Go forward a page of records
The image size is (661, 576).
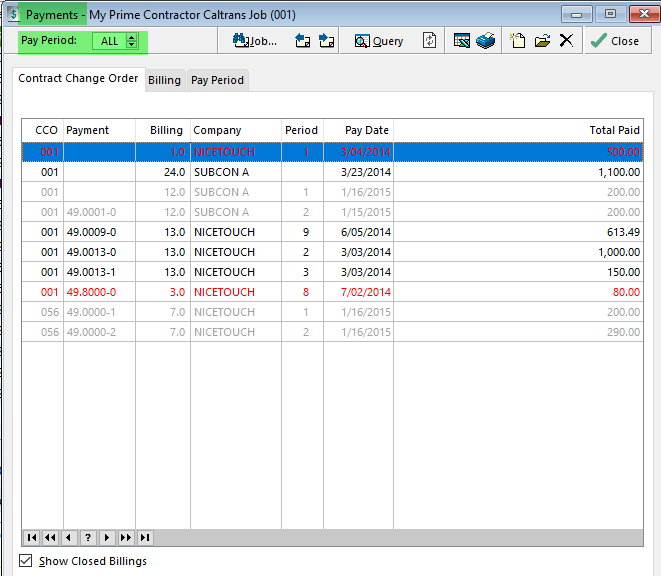pyautogui.click(x=126, y=538)
